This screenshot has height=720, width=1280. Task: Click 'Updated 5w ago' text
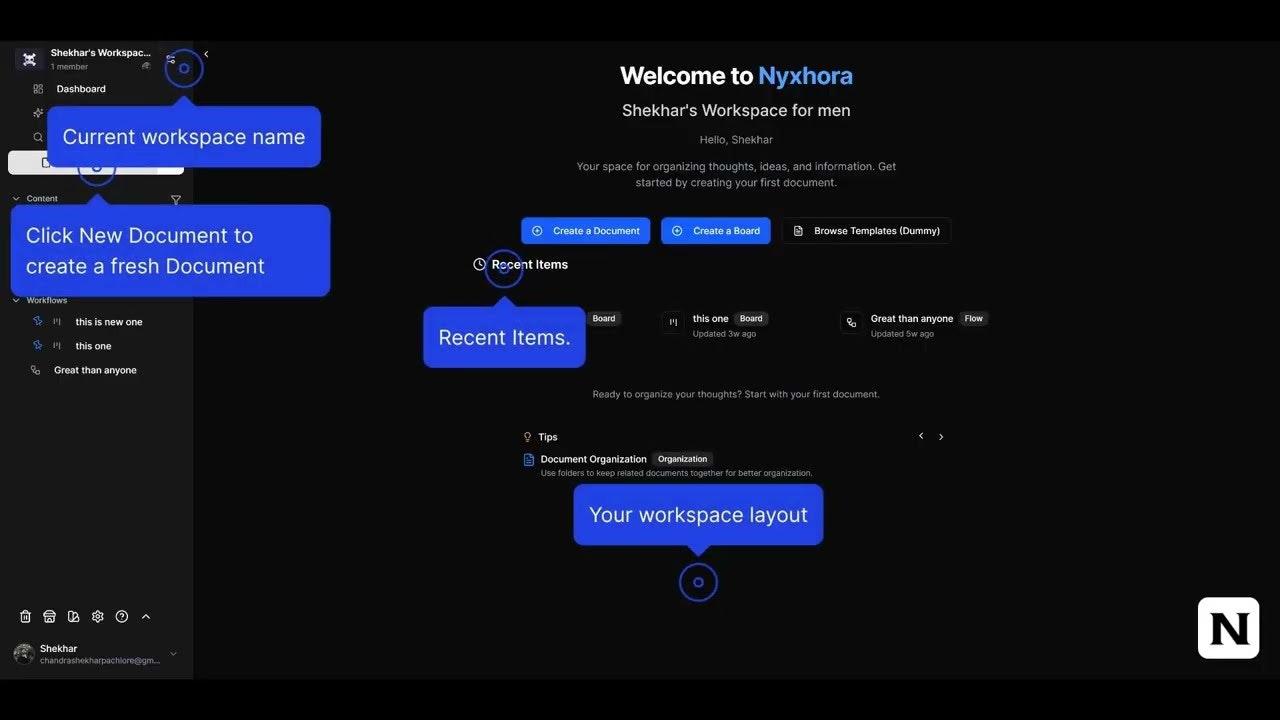[x=902, y=334]
